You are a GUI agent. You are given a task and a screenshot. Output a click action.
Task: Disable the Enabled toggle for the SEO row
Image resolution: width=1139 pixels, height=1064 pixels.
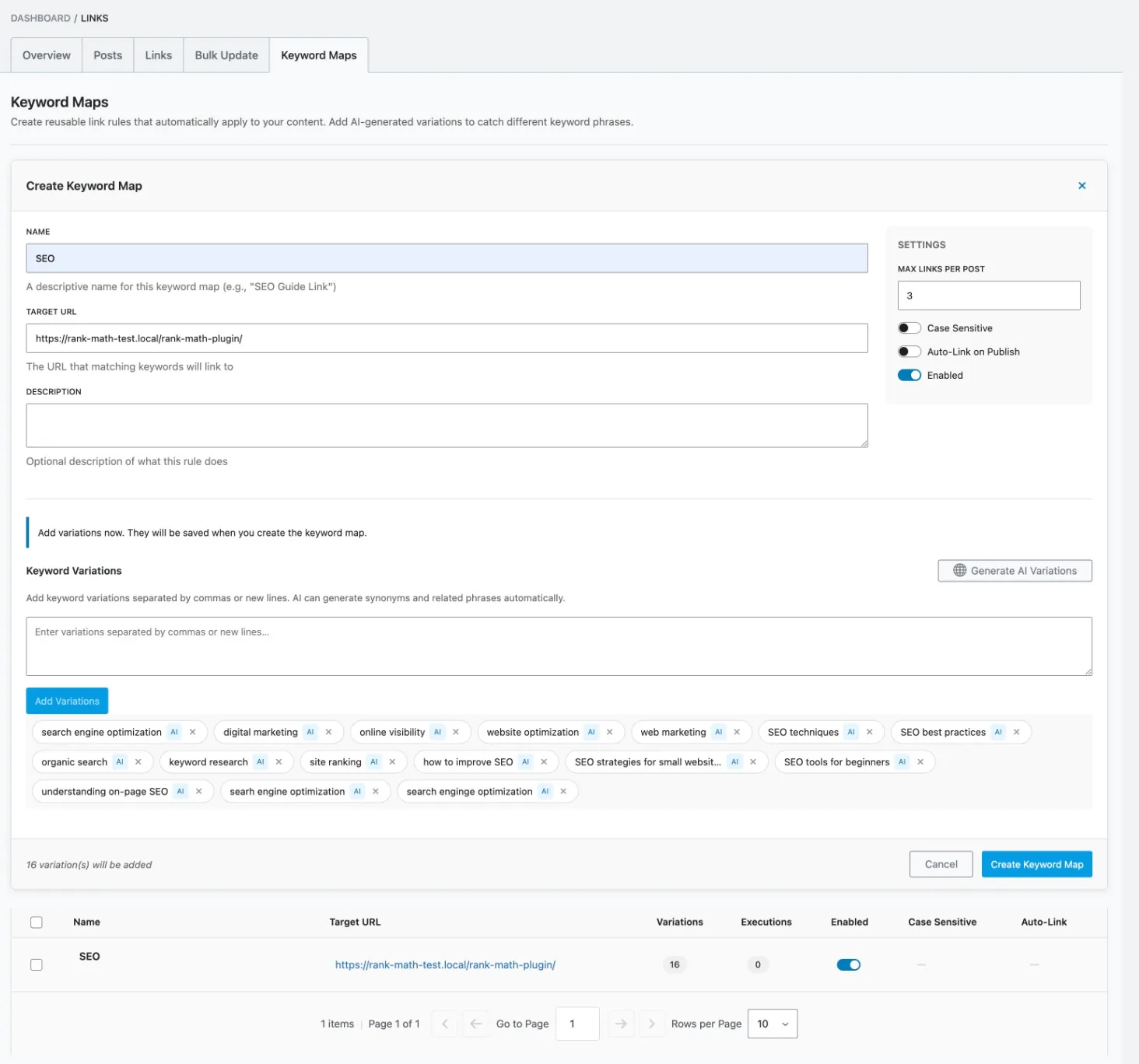[849, 964]
